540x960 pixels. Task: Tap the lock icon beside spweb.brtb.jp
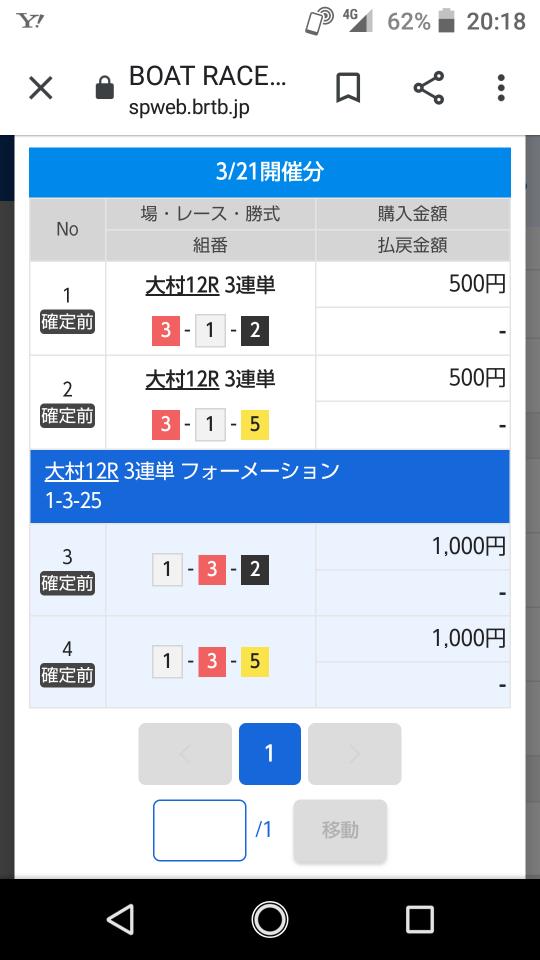coord(105,88)
